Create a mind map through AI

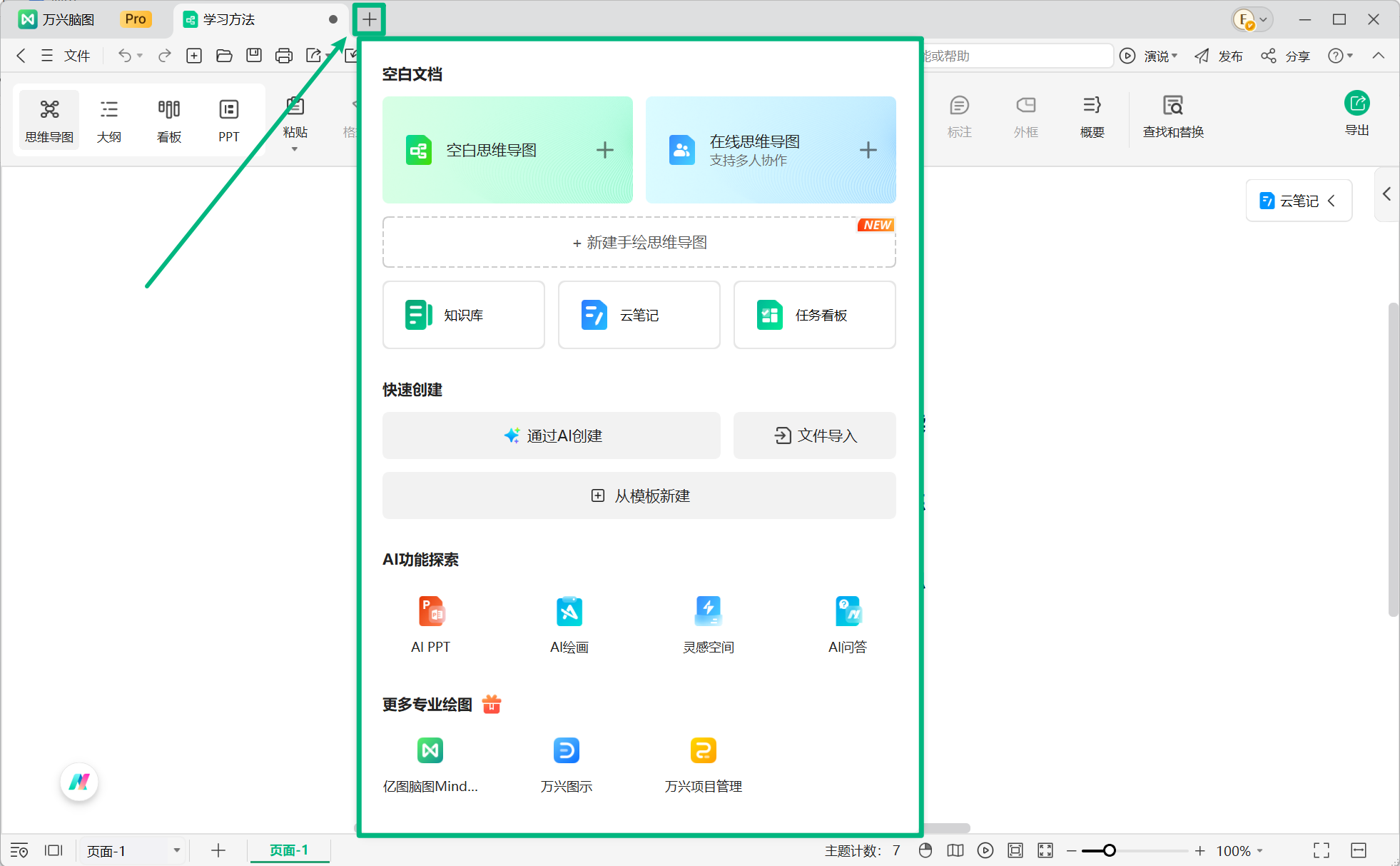pos(552,435)
